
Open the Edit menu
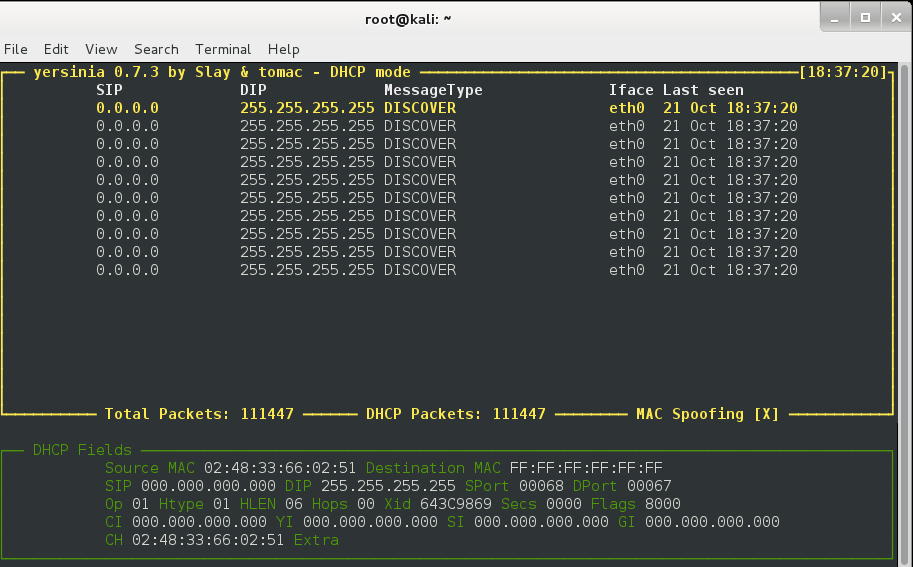click(x=56, y=49)
